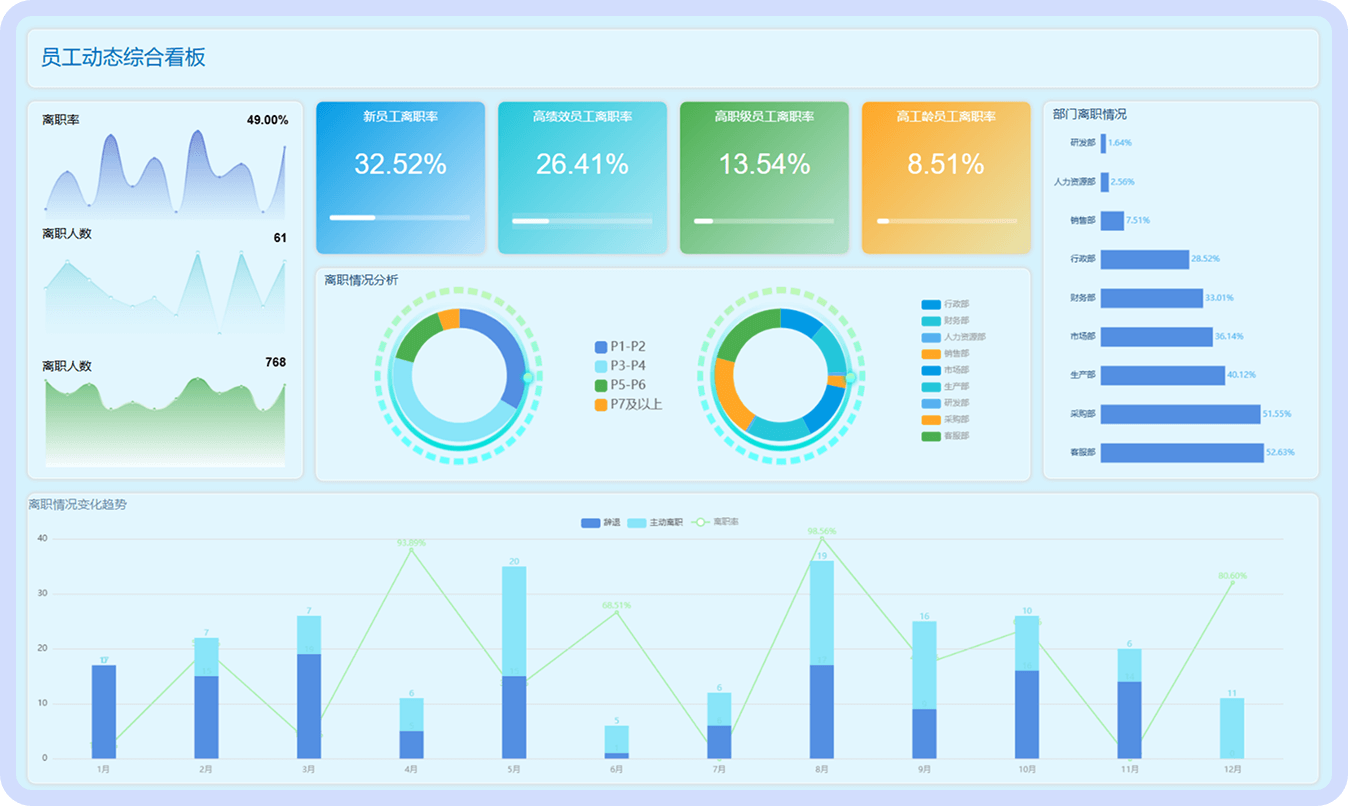This screenshot has width=1348, height=806.
Task: Click the progress bar in 高职级员工离职率 card
Action: click(x=764, y=221)
